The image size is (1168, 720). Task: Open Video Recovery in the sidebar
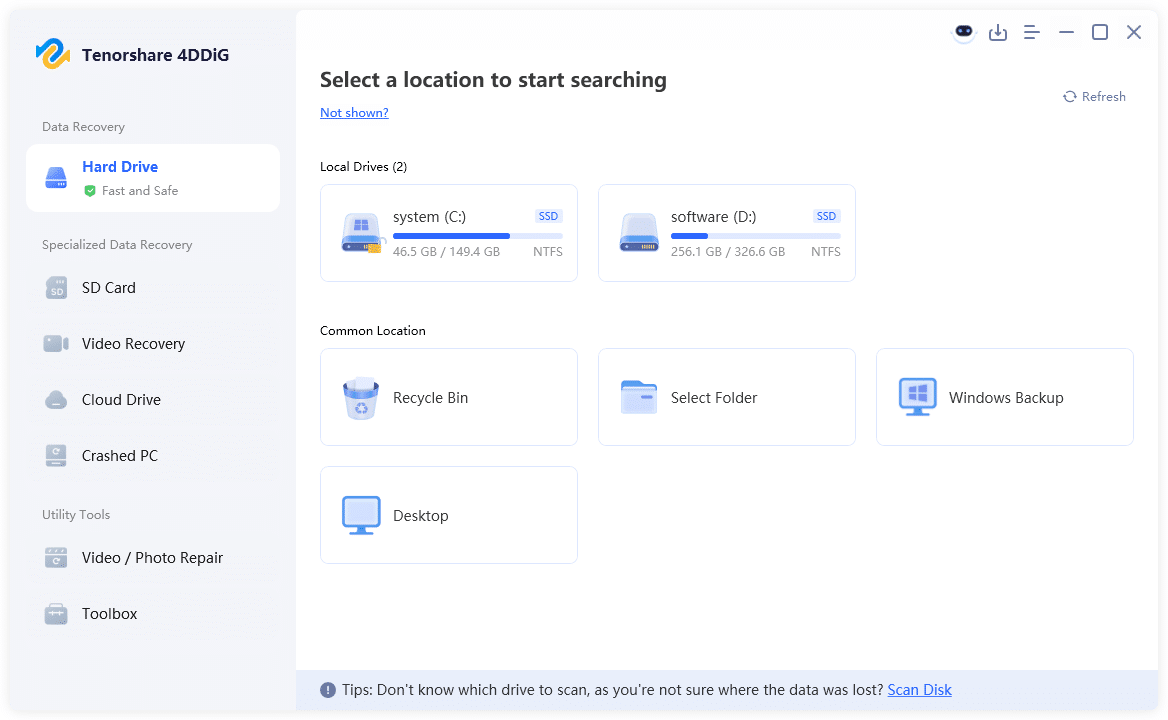(133, 344)
